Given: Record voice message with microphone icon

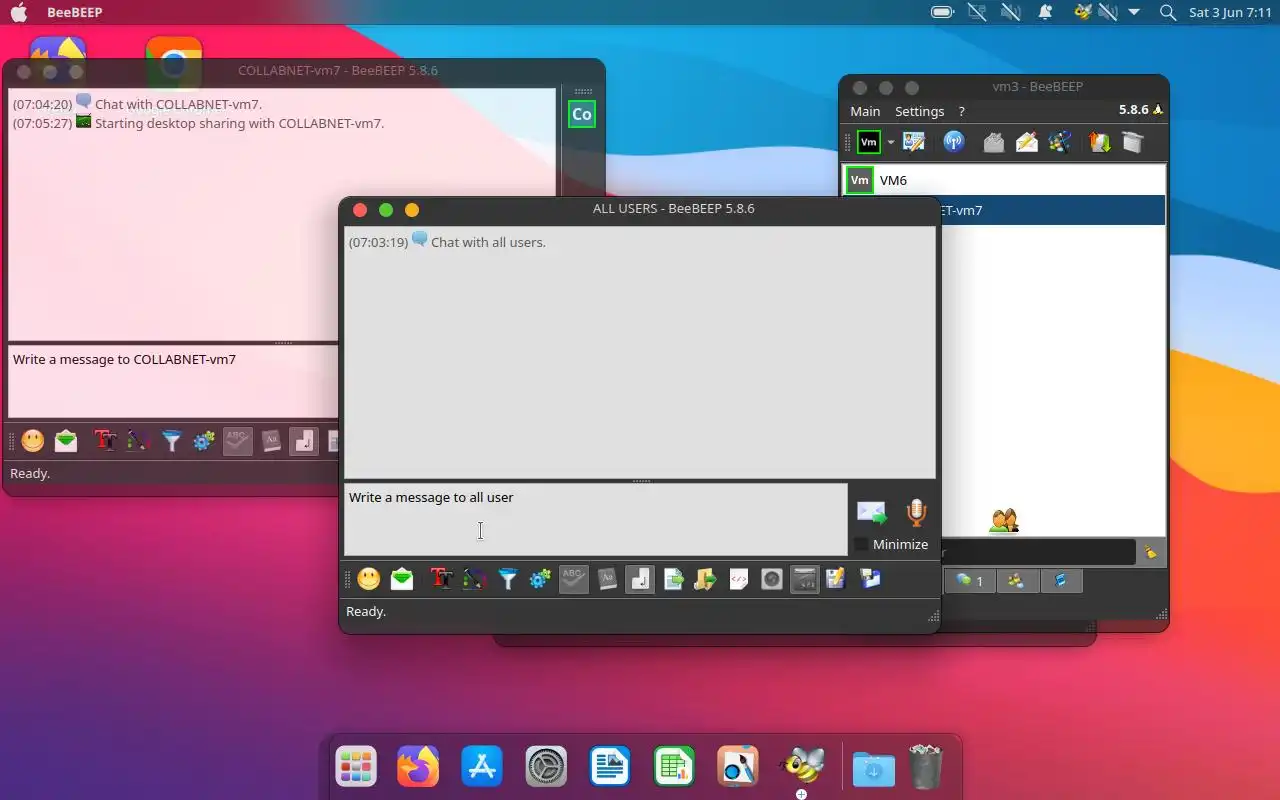Looking at the screenshot, I should pyautogui.click(x=916, y=513).
